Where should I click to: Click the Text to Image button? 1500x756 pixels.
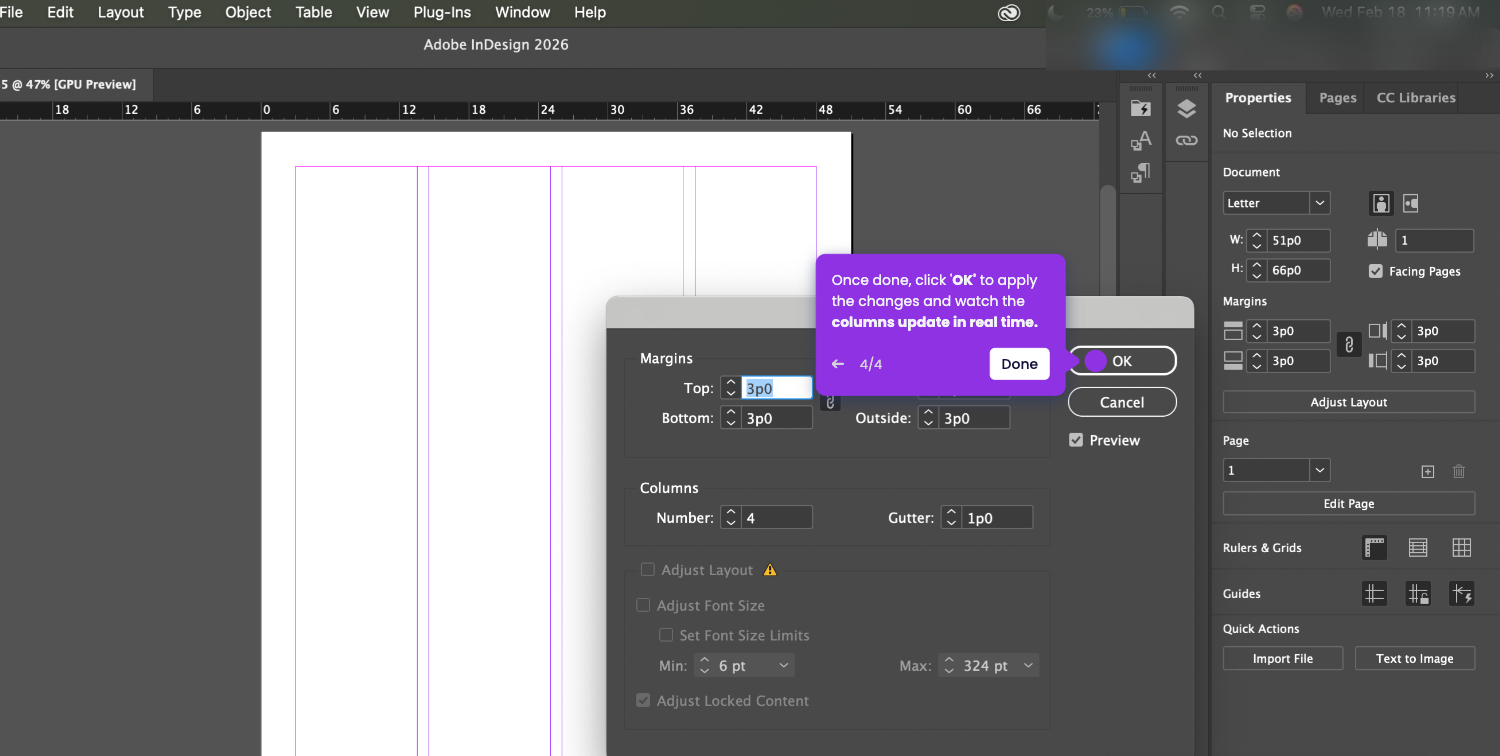point(1414,659)
